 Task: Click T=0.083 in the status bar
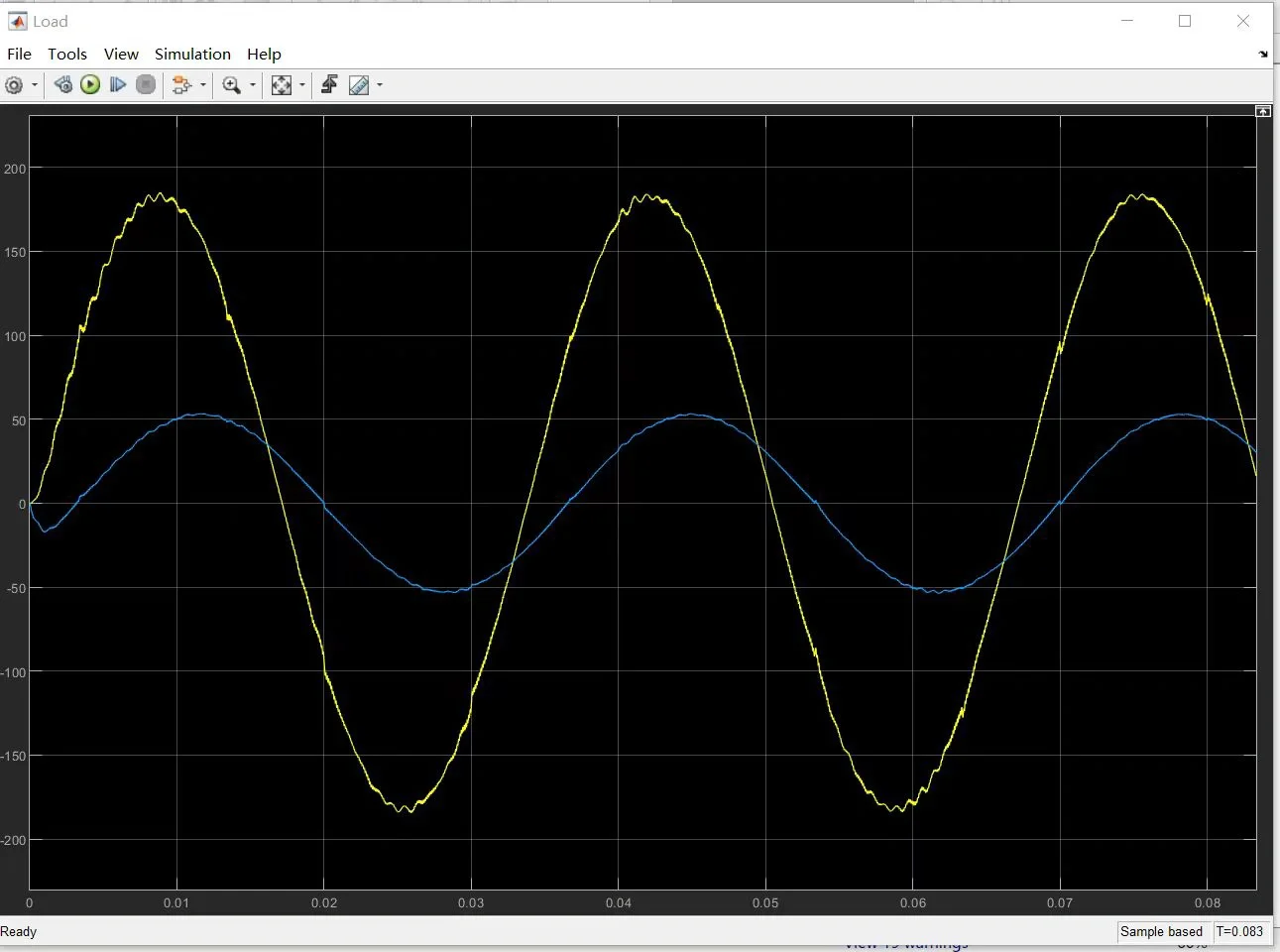(x=1238, y=931)
